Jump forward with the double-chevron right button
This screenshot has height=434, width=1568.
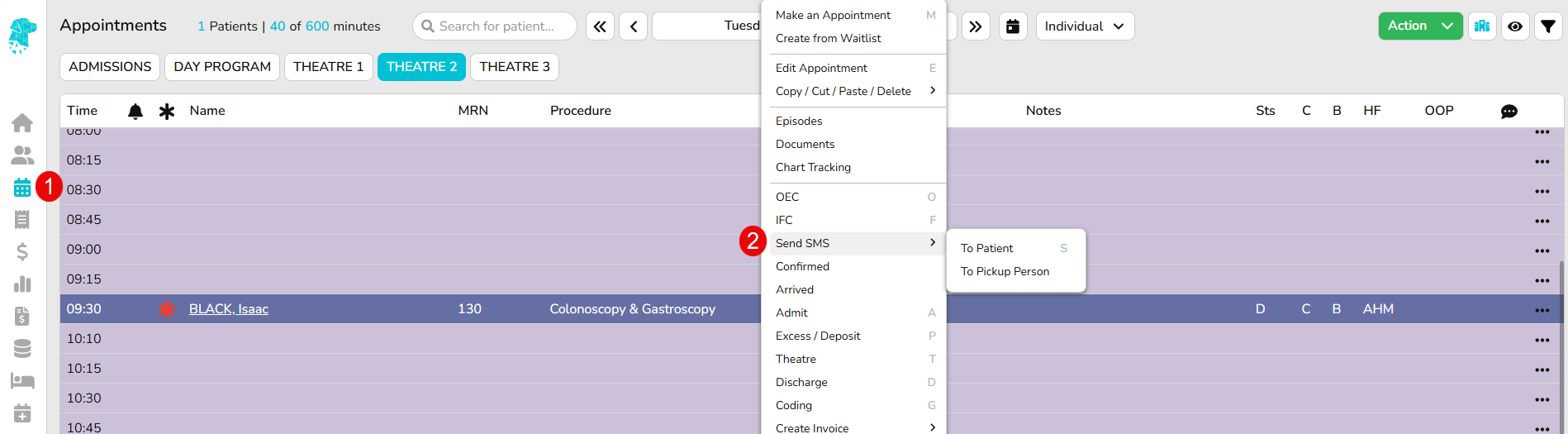(x=976, y=26)
